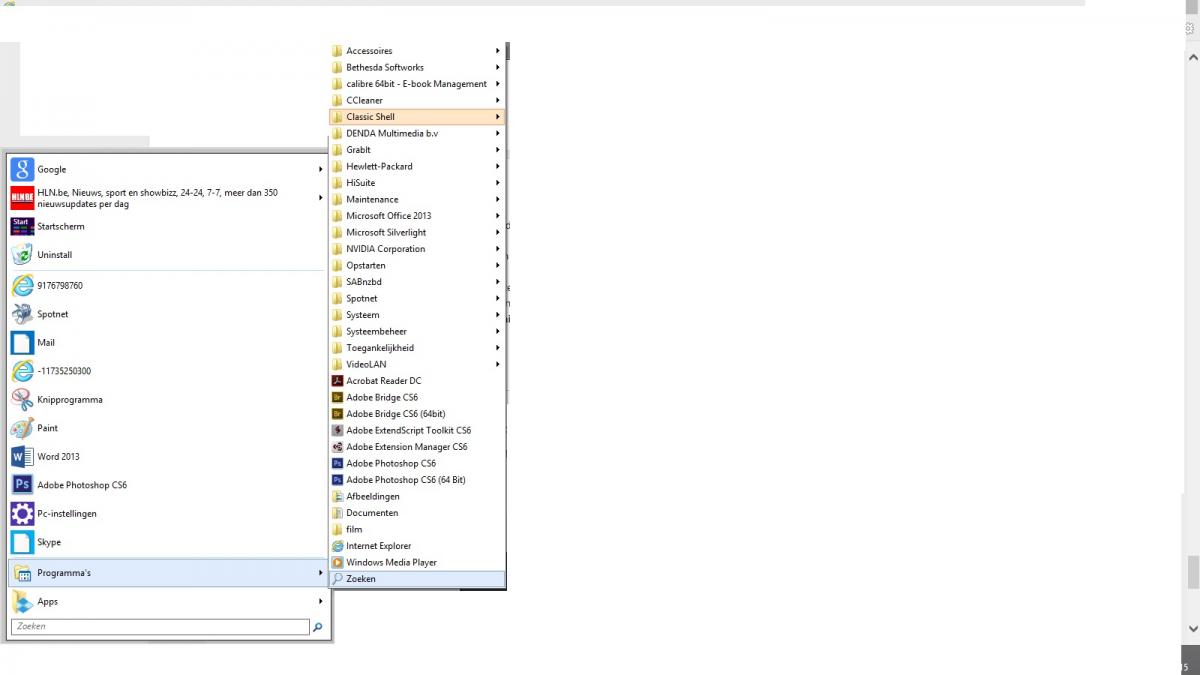This screenshot has height=675, width=1200.
Task: Click the page vertical scrollbar thumb
Action: click(1192, 573)
